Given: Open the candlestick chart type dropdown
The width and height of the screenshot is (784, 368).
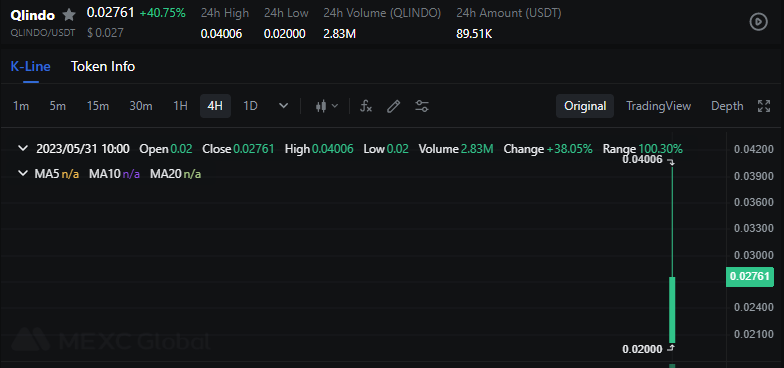Looking at the screenshot, I should pyautogui.click(x=327, y=106).
